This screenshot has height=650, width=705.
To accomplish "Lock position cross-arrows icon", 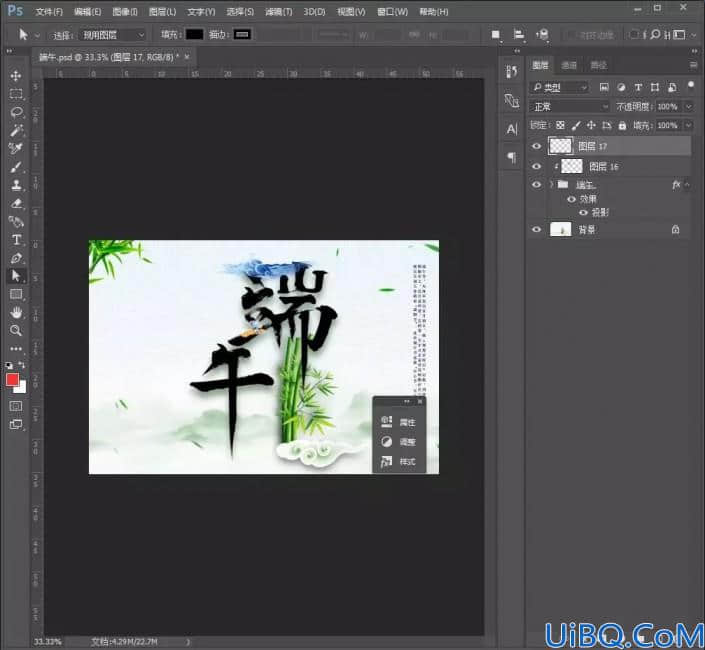I will pyautogui.click(x=591, y=125).
